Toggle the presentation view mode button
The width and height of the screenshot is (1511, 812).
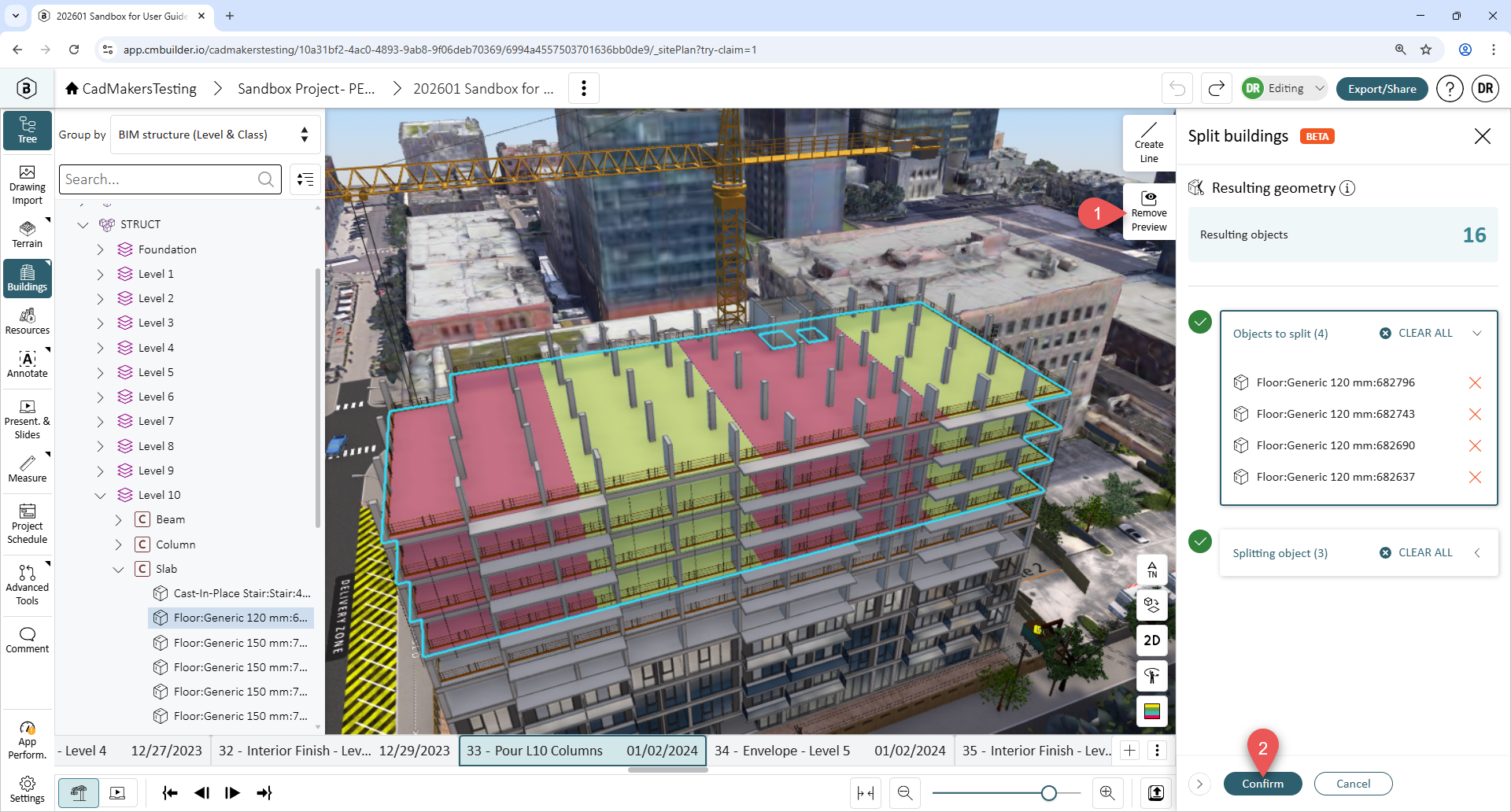[117, 793]
